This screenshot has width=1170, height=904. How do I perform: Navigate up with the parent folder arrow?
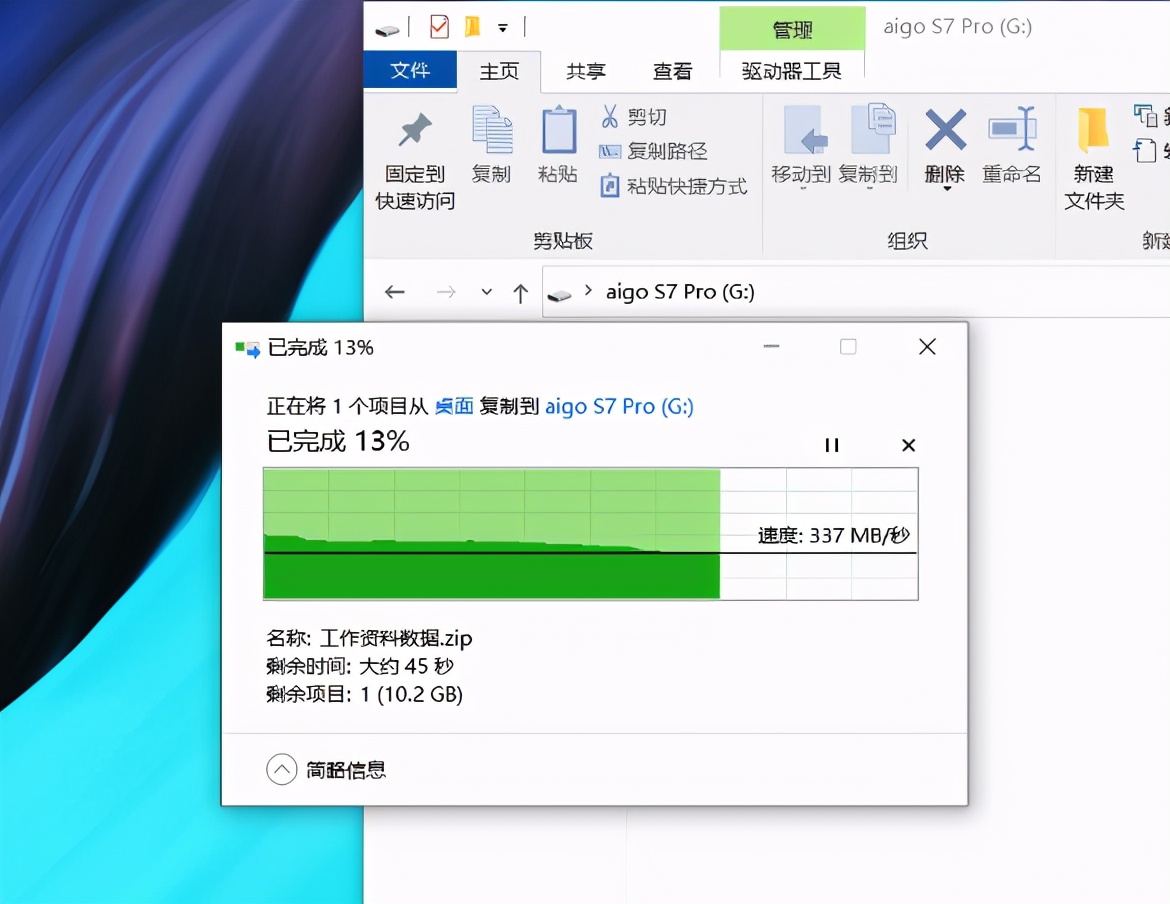point(520,292)
